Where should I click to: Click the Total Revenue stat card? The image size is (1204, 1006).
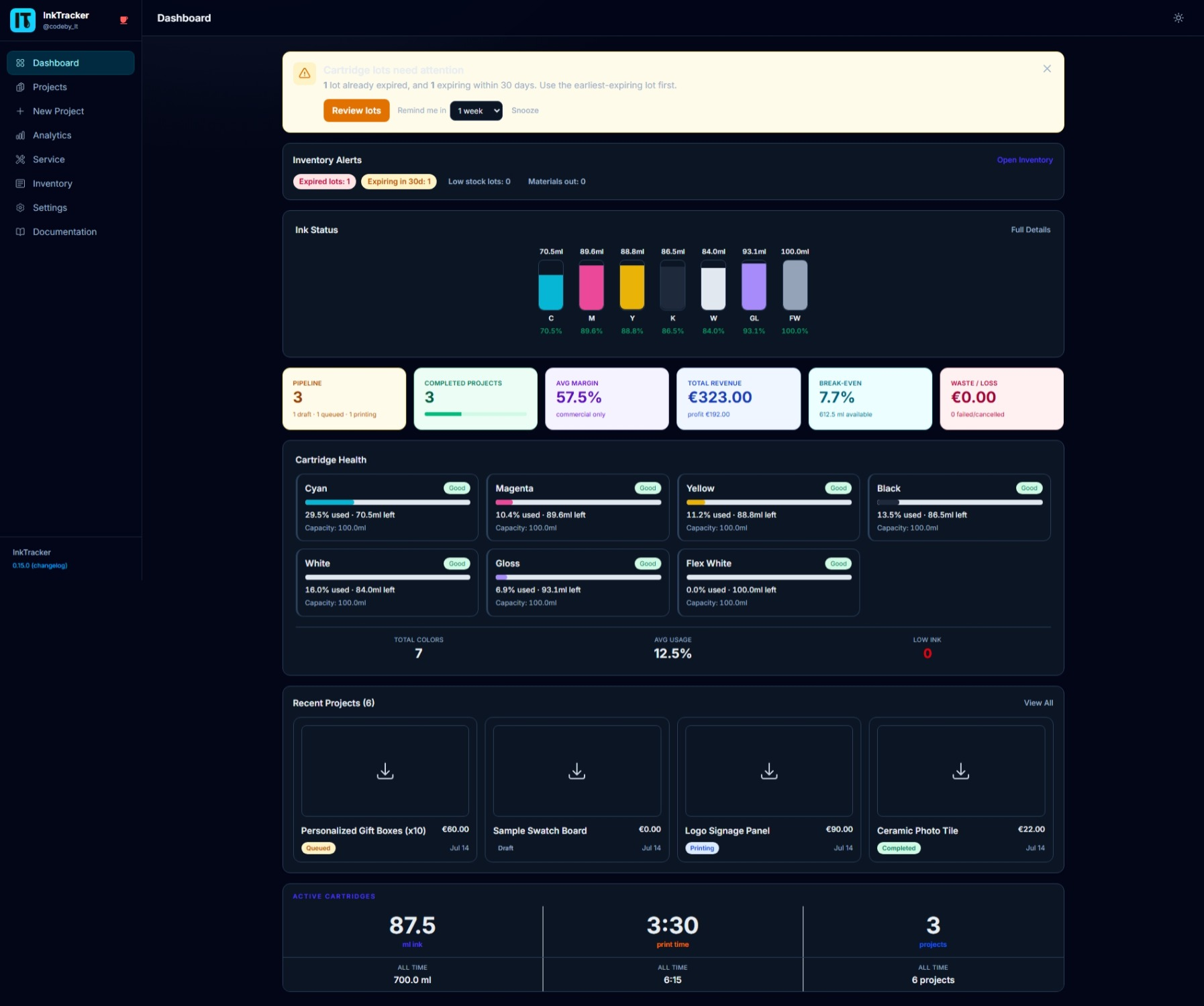pos(738,399)
